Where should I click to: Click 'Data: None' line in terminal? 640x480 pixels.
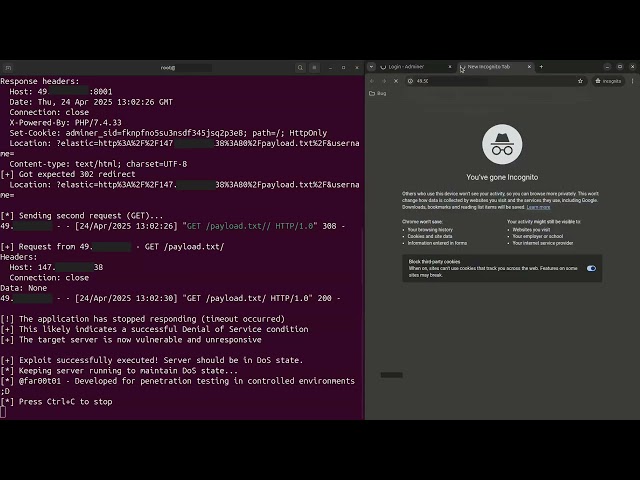coord(23,288)
